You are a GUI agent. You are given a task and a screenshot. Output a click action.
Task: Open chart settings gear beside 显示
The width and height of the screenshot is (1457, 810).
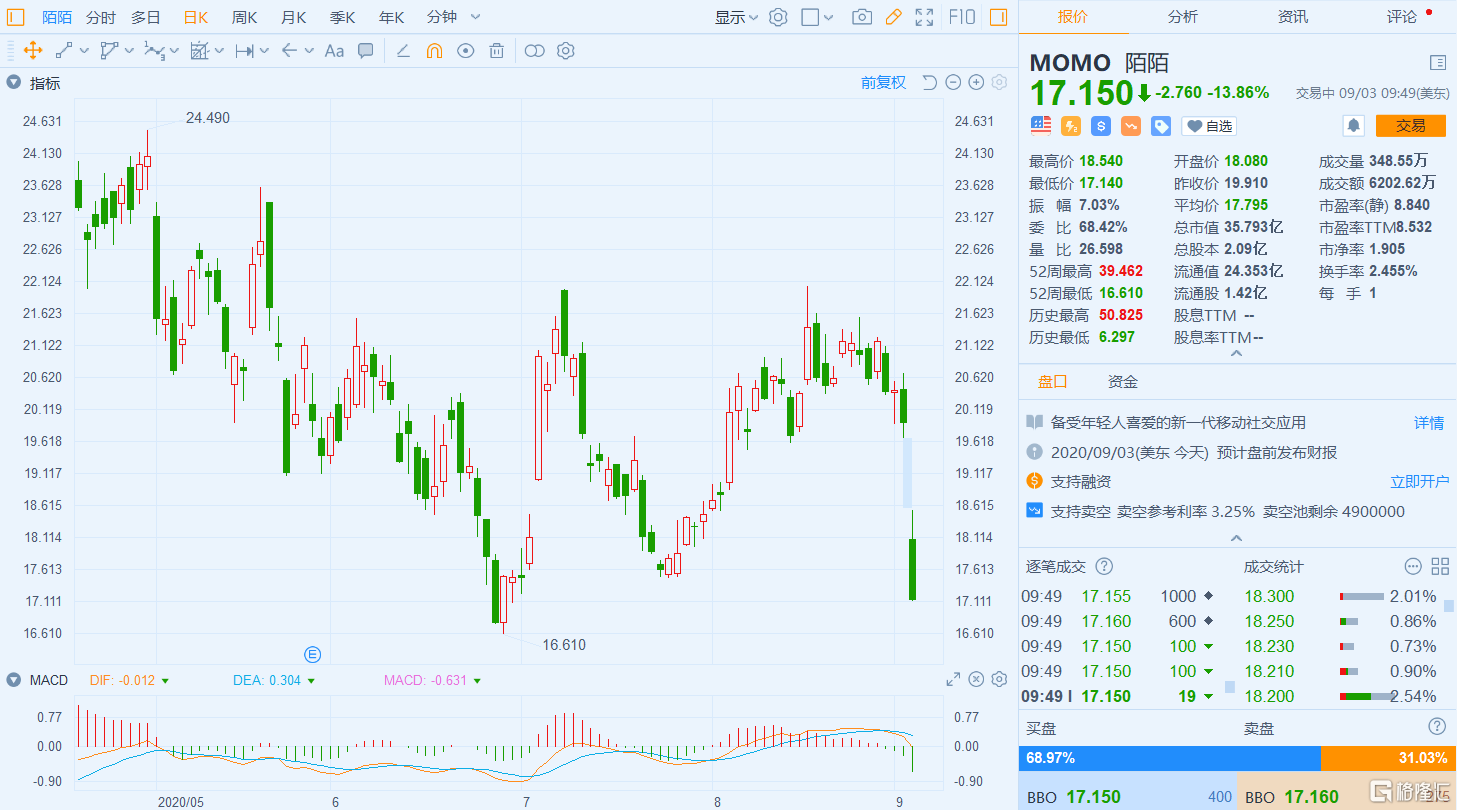coord(778,17)
